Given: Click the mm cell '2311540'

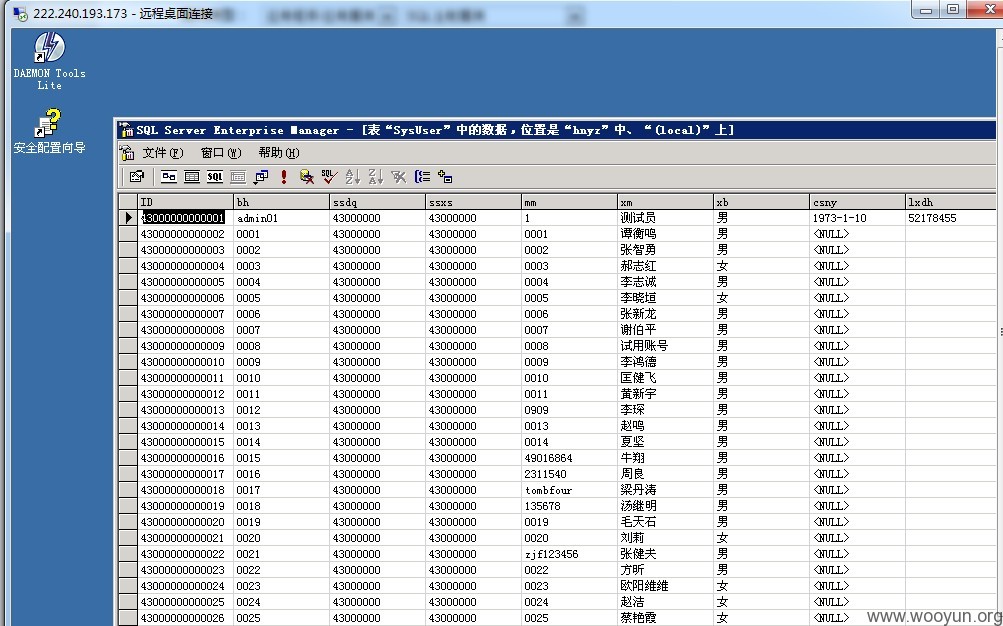Looking at the screenshot, I should coord(569,474).
